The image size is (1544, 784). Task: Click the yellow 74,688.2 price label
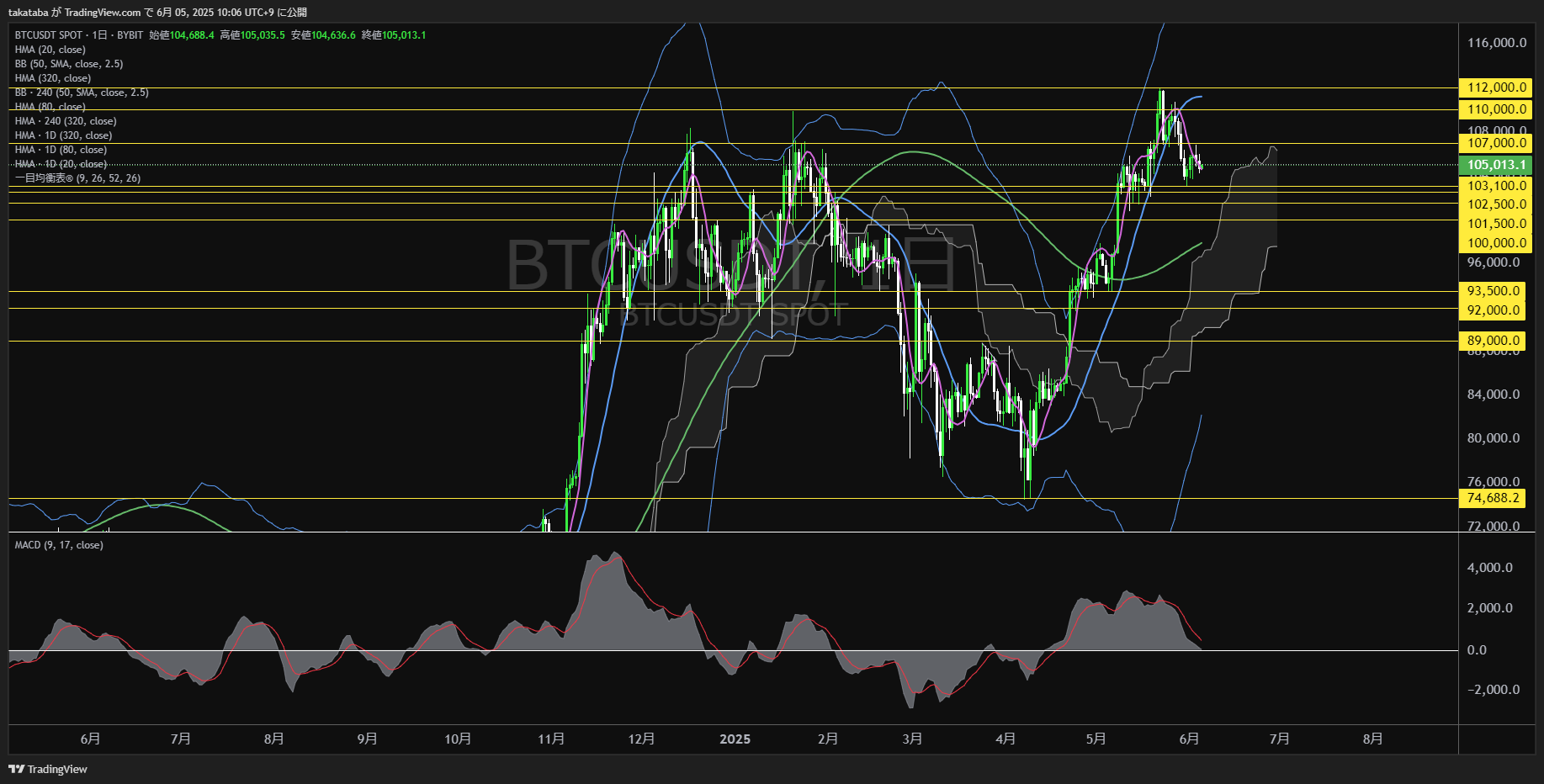coord(1493,498)
